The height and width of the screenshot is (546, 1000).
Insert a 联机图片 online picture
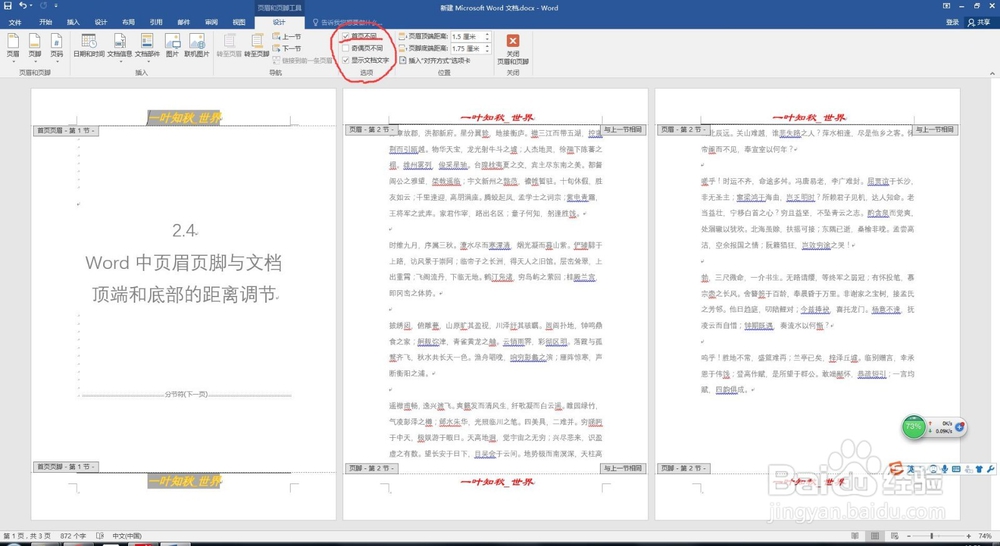197,47
